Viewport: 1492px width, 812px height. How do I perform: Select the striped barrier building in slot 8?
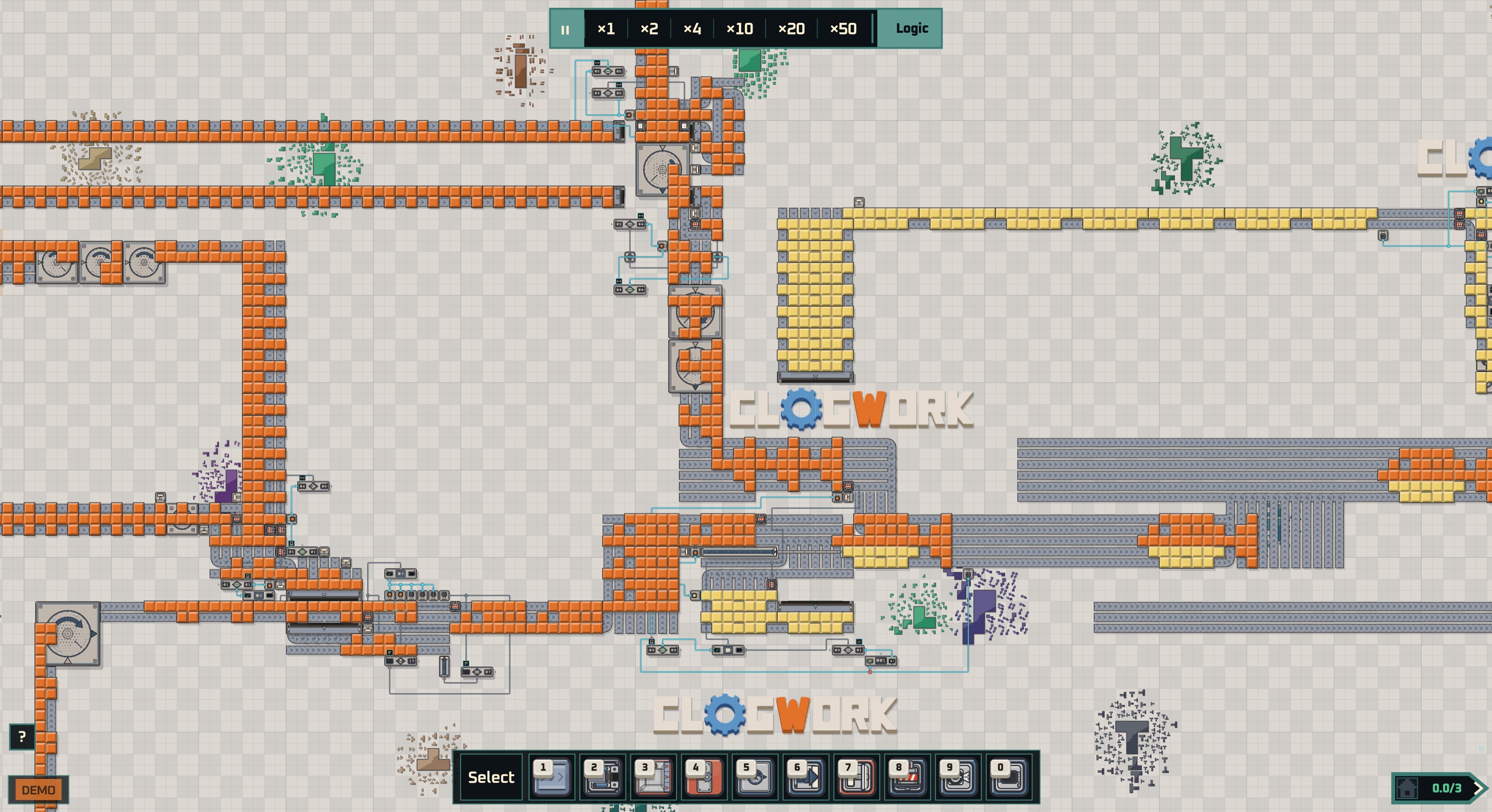click(x=908, y=777)
